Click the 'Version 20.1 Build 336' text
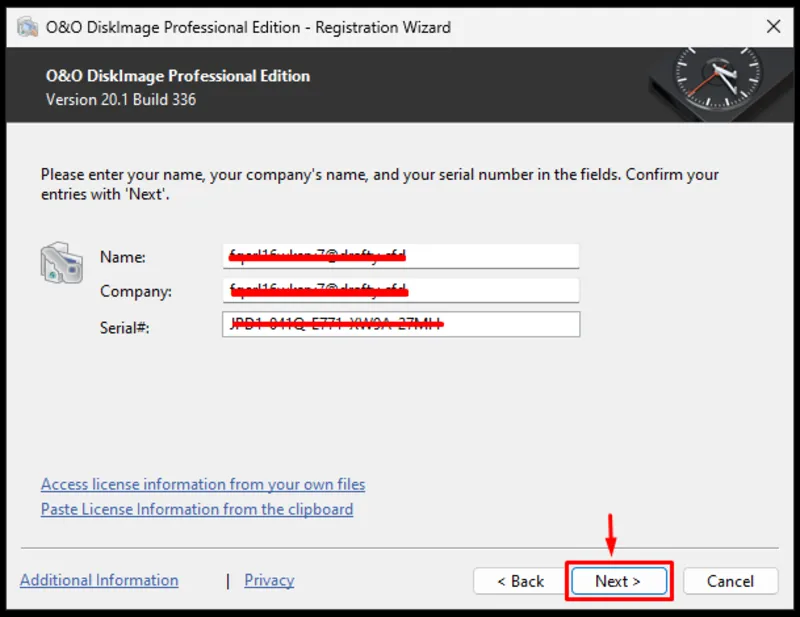 121,100
